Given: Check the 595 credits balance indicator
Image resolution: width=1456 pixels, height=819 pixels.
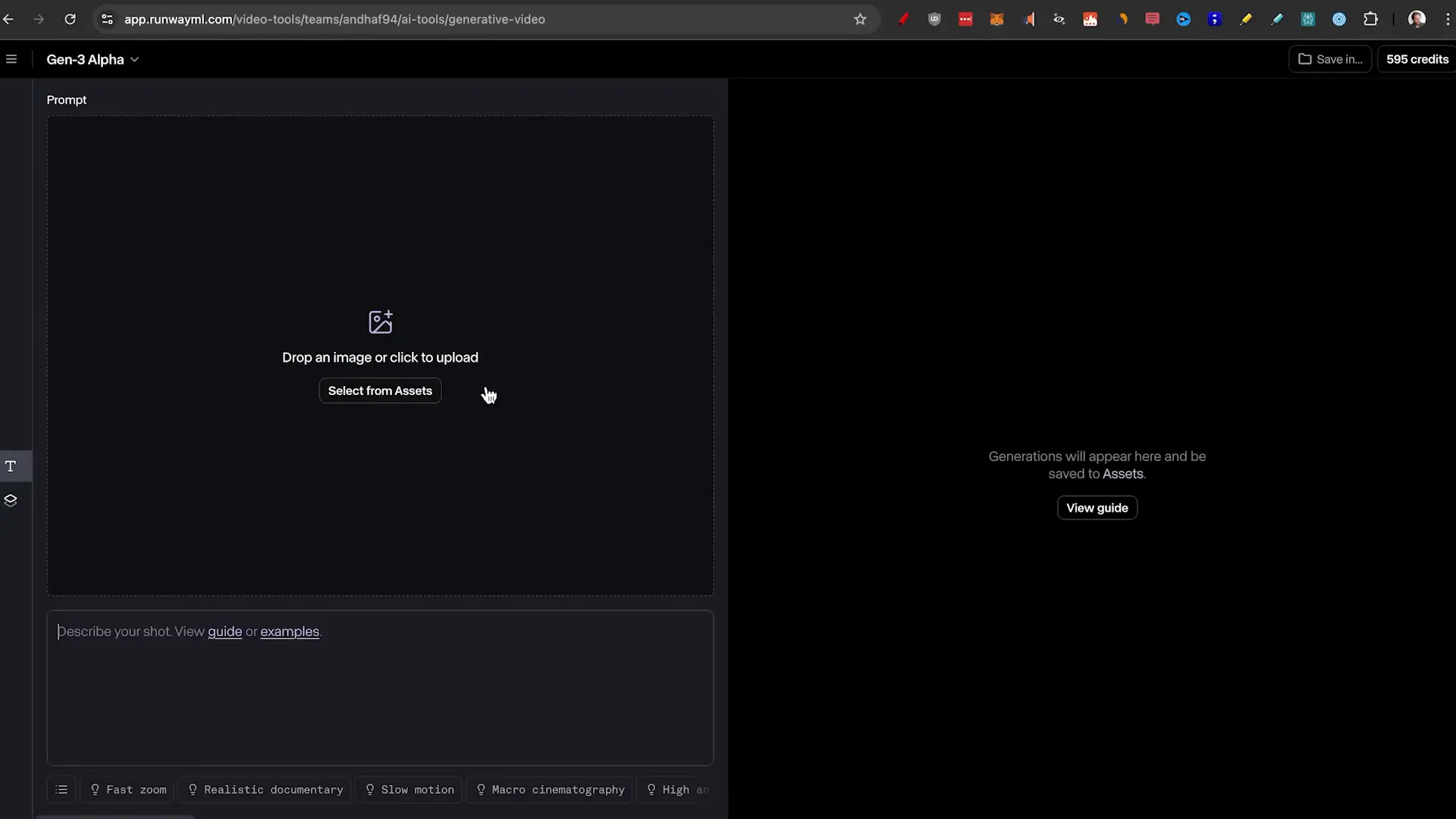Looking at the screenshot, I should (x=1417, y=59).
